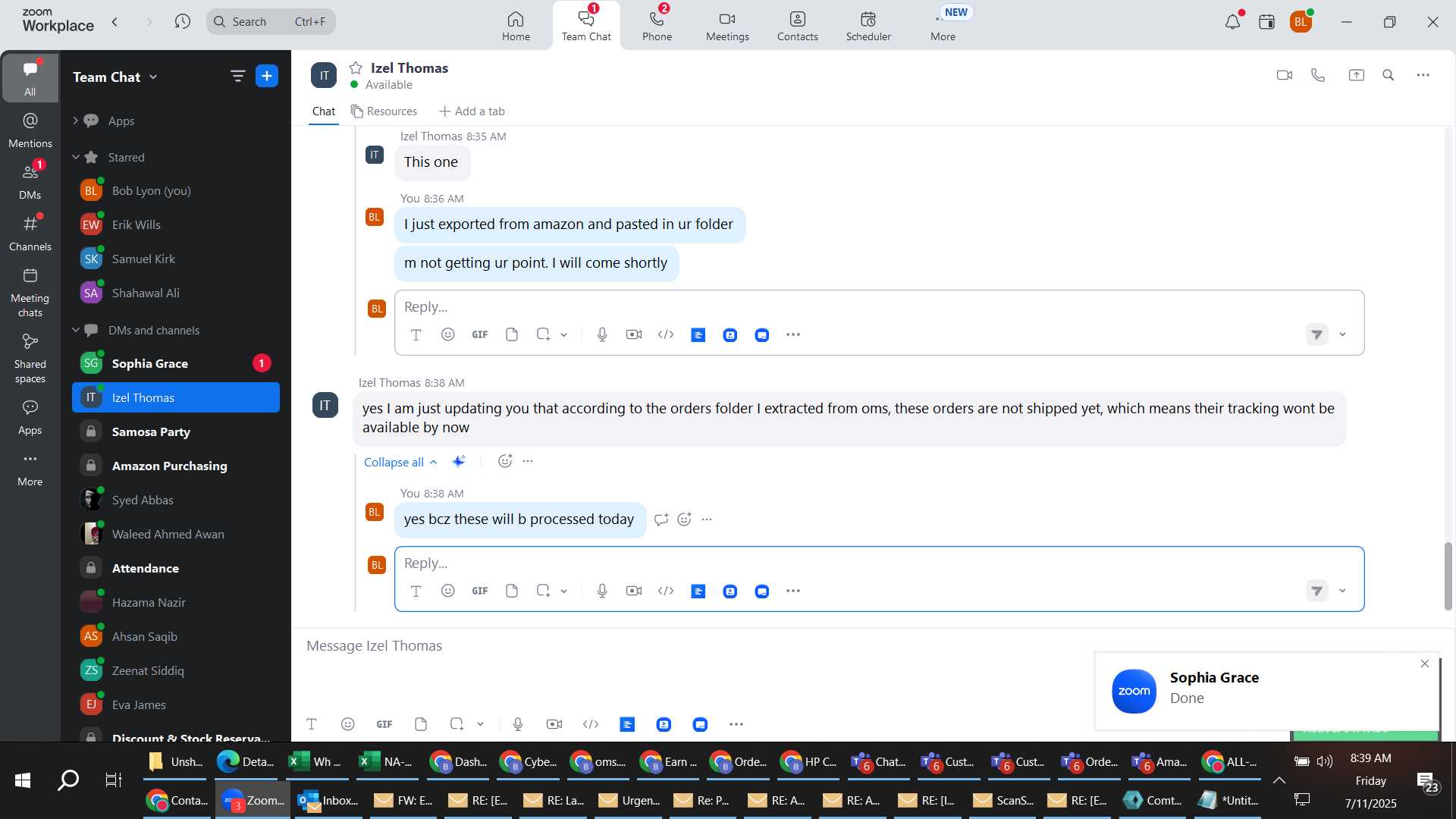Record video message in main message toolbar
The width and height of the screenshot is (1456, 819).
click(x=554, y=724)
